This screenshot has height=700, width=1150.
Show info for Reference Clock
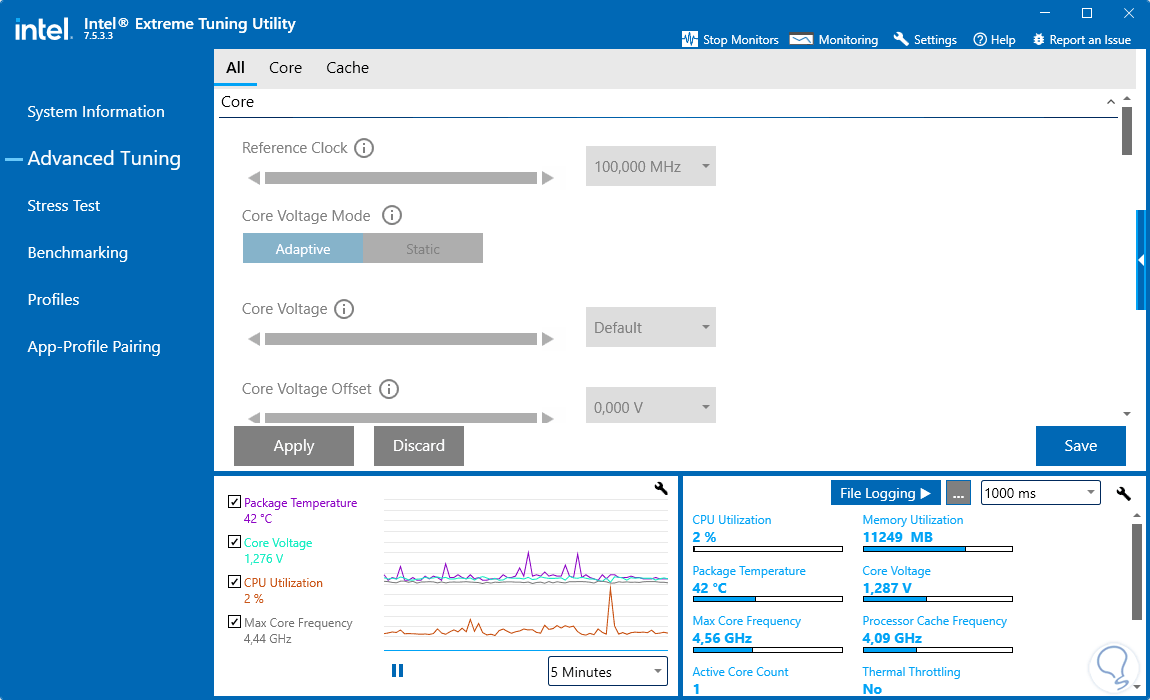[x=364, y=148]
